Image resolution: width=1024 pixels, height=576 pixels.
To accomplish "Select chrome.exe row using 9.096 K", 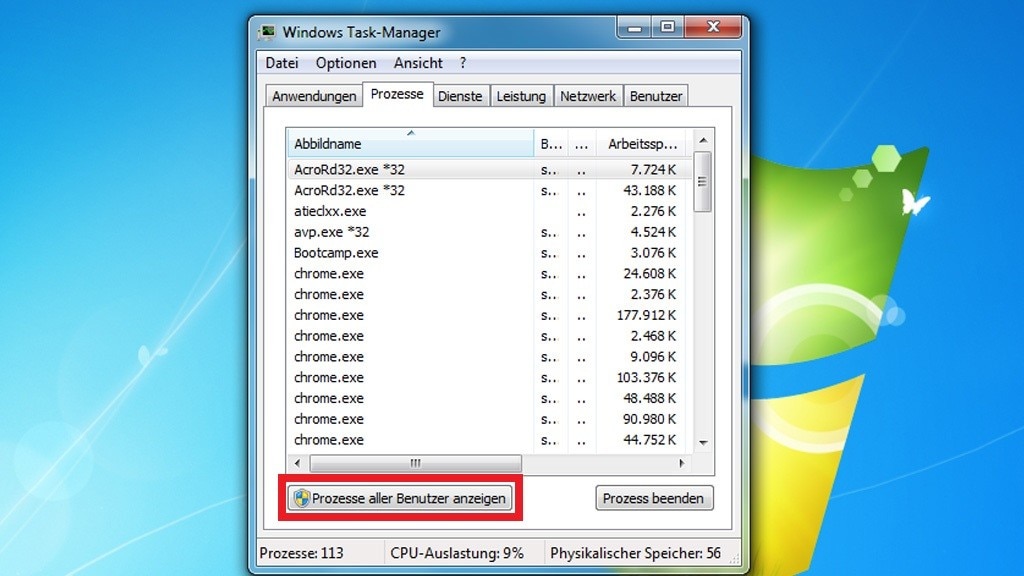I will pyautogui.click(x=488, y=357).
